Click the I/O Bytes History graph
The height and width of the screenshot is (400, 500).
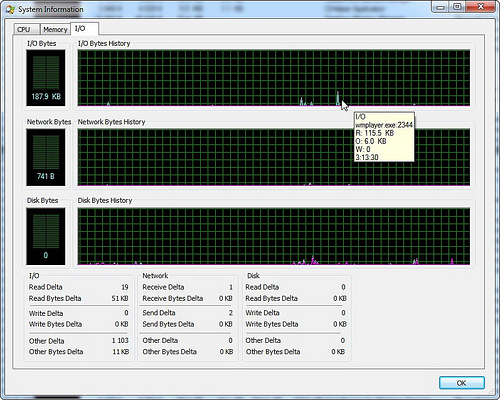274,78
